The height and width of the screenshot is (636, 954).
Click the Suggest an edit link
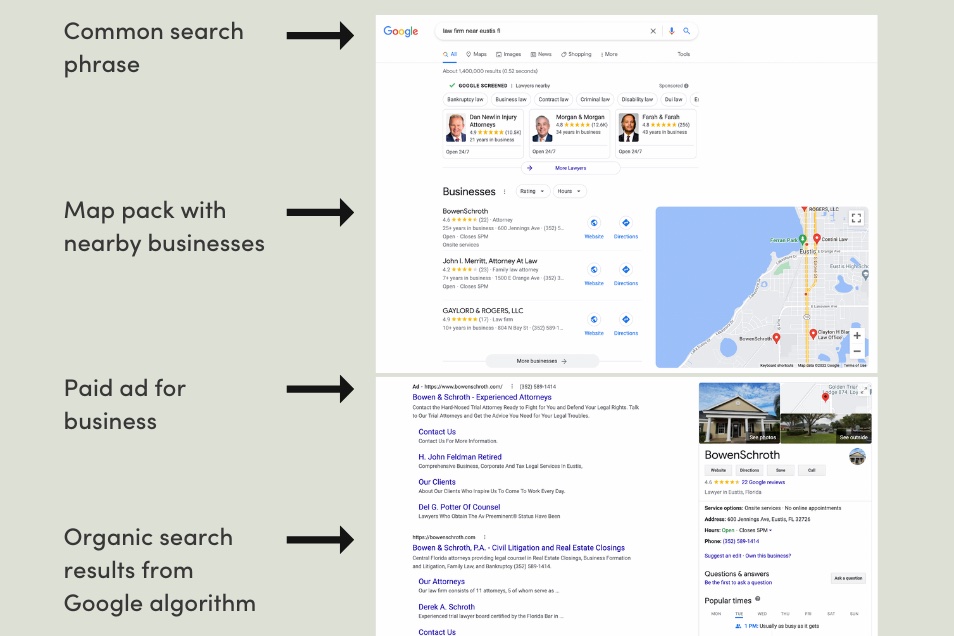[723, 556]
